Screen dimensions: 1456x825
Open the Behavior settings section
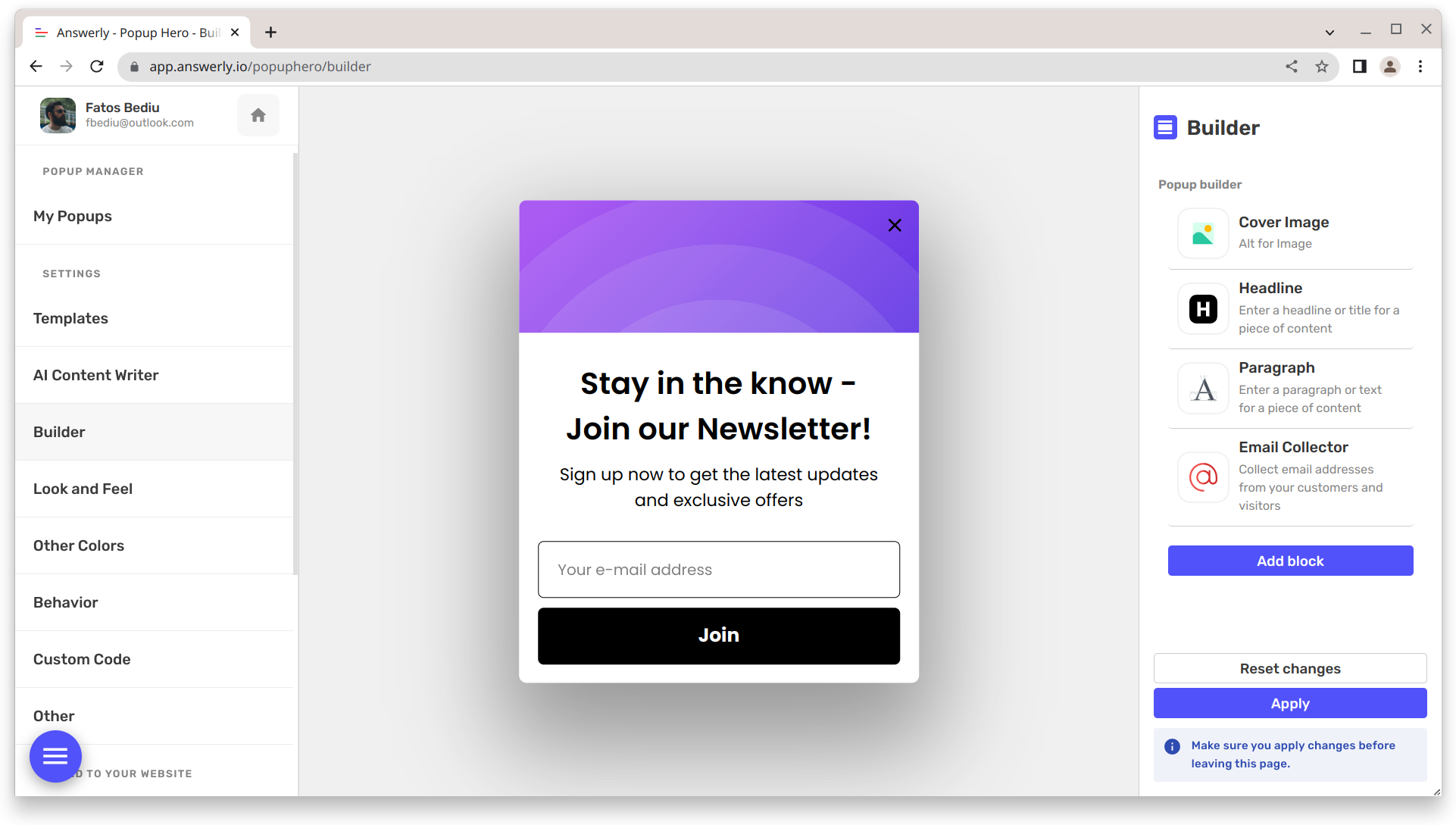pyautogui.click(x=65, y=602)
